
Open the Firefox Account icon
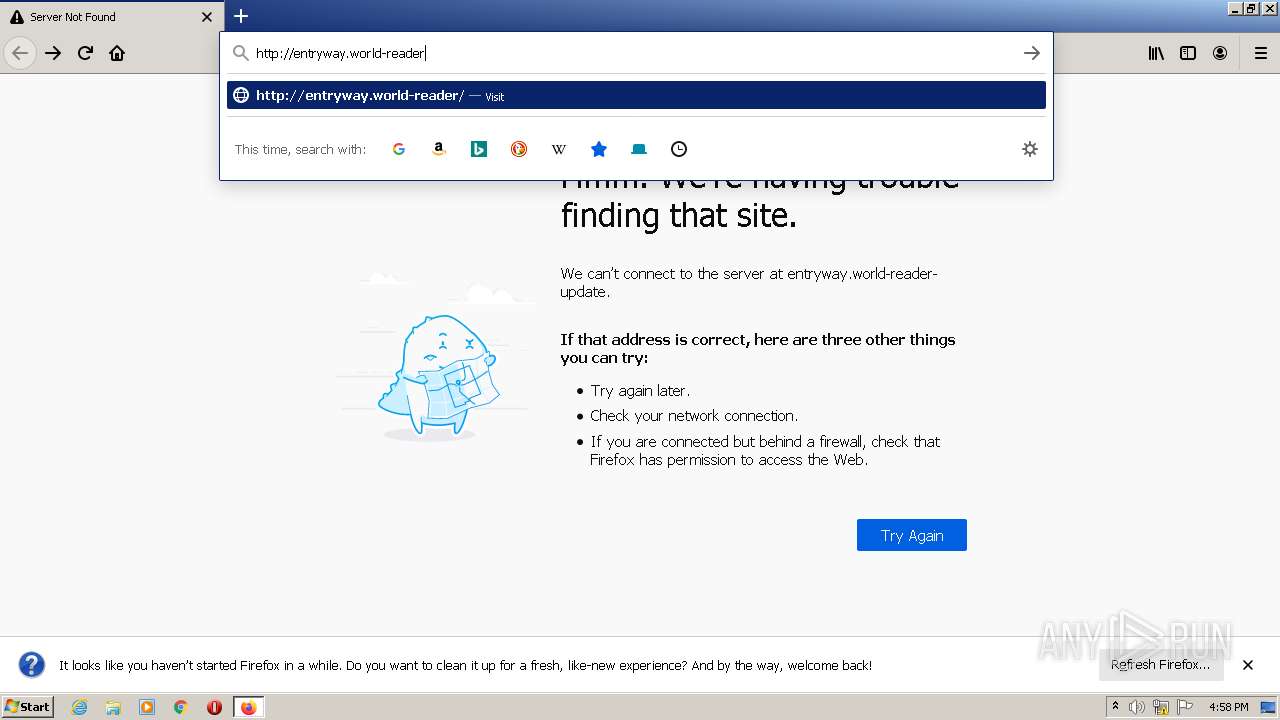click(x=1220, y=53)
